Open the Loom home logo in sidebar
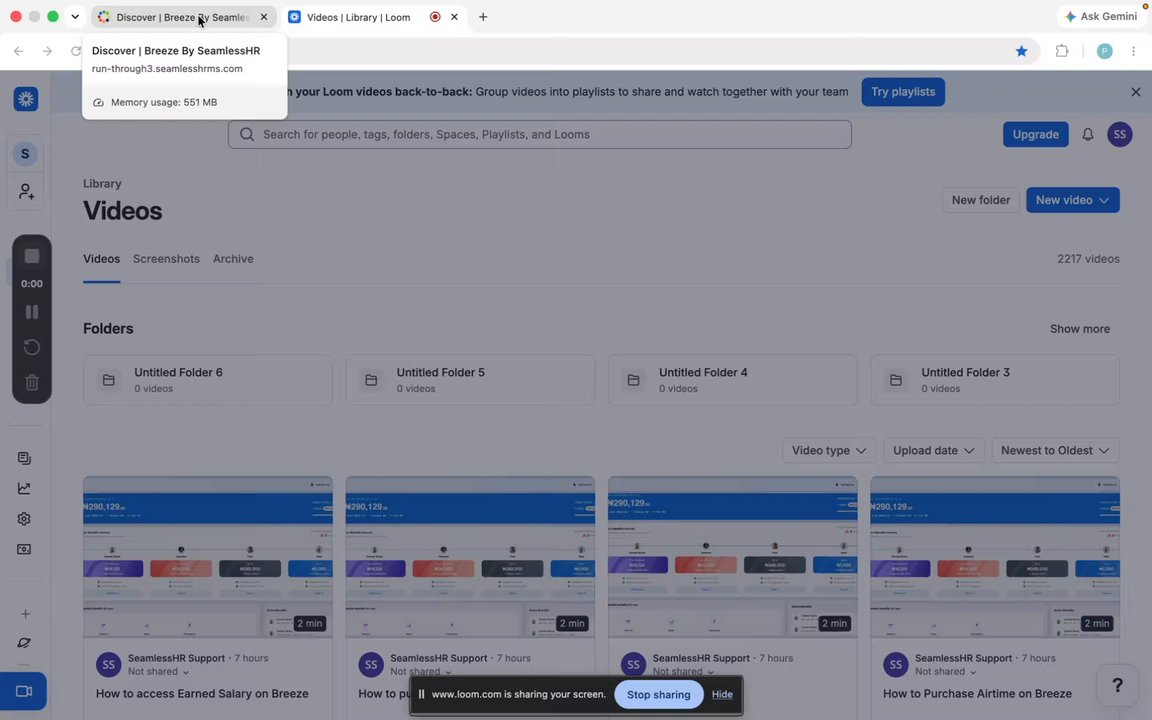Viewport: 1152px width, 720px height. (26, 98)
